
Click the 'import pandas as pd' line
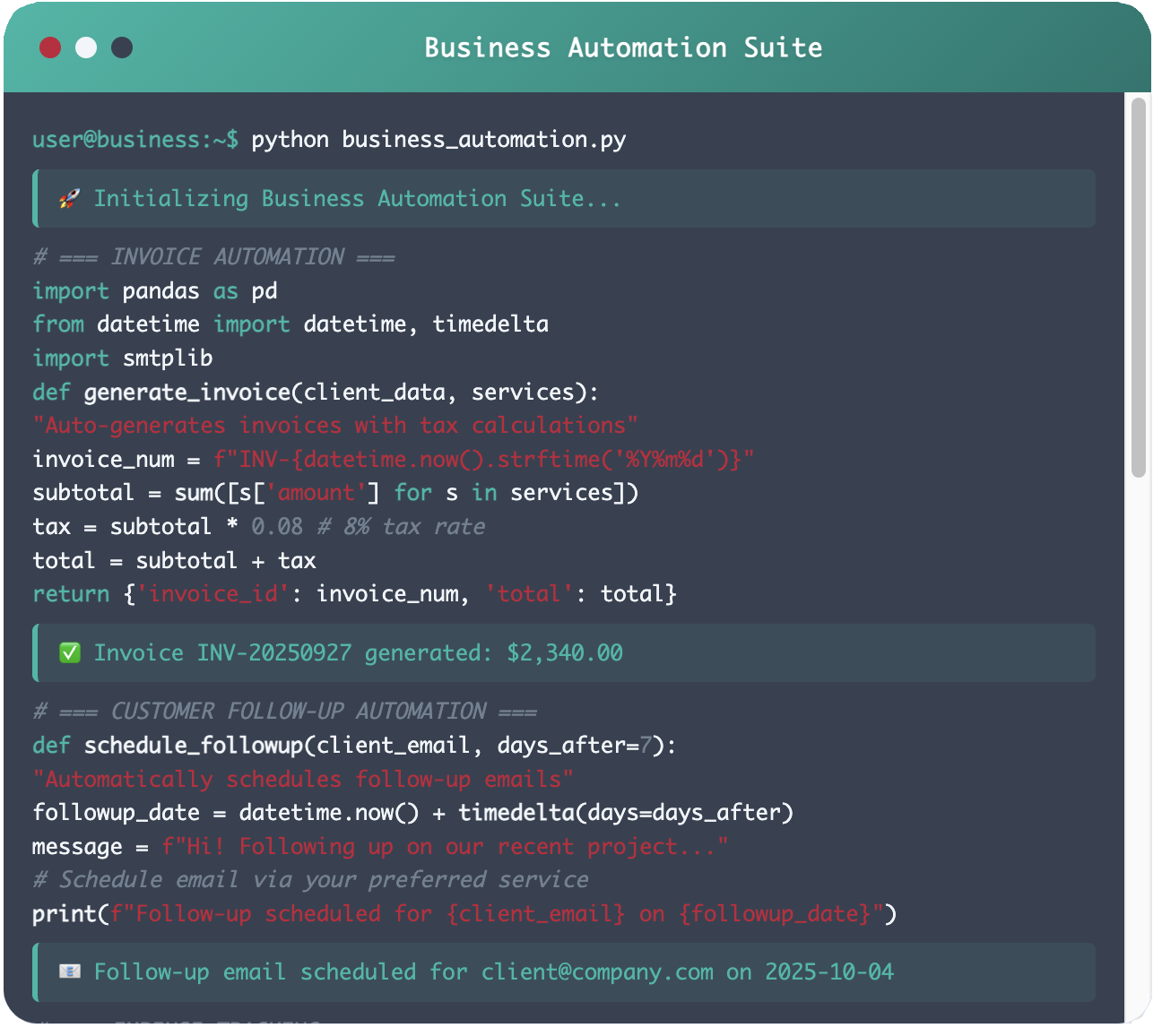pyautogui.click(x=155, y=291)
